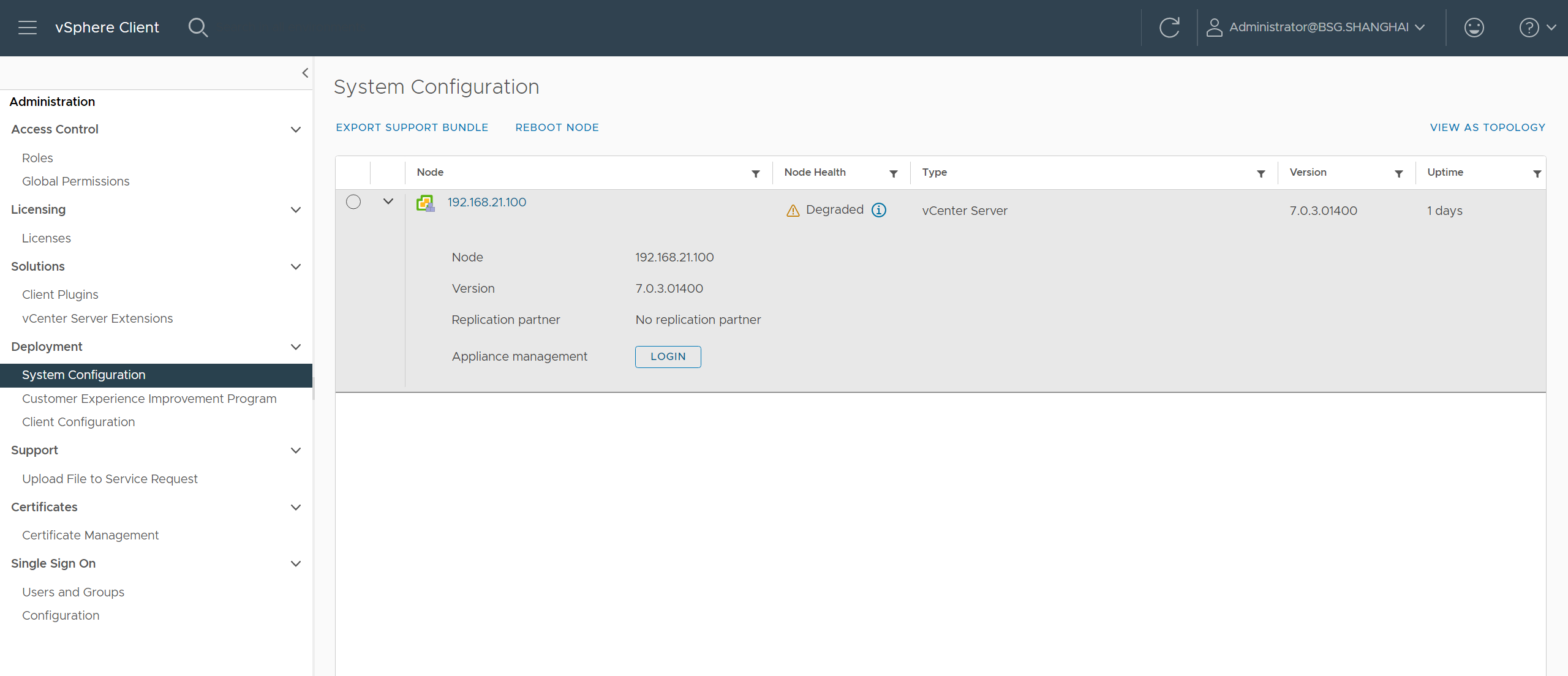The image size is (1568, 676).
Task: Click the vCenter Server node icon
Action: point(425,201)
